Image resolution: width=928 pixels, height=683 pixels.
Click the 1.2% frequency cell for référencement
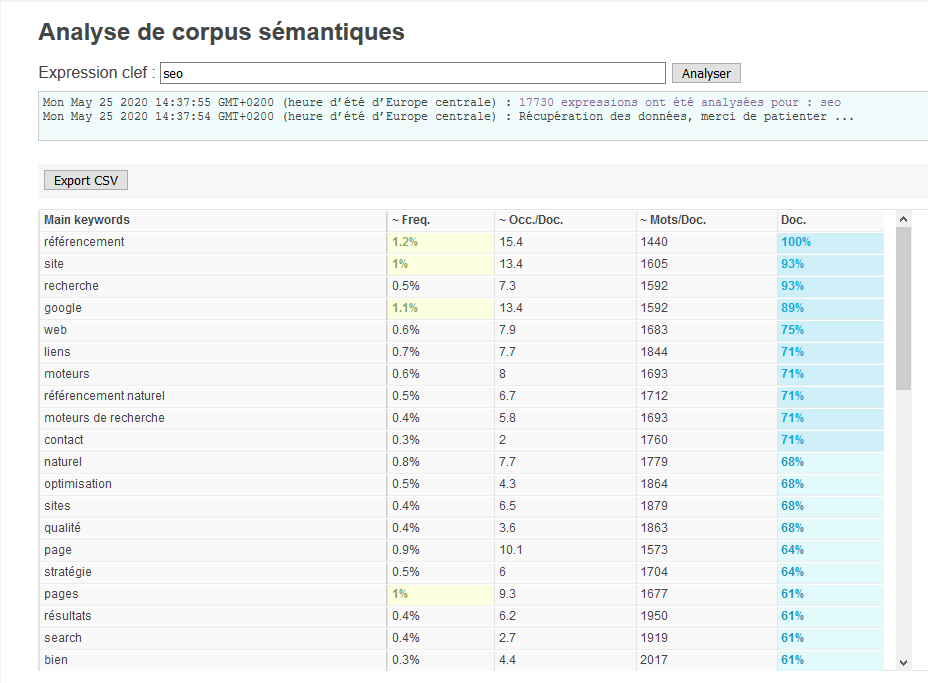click(440, 242)
